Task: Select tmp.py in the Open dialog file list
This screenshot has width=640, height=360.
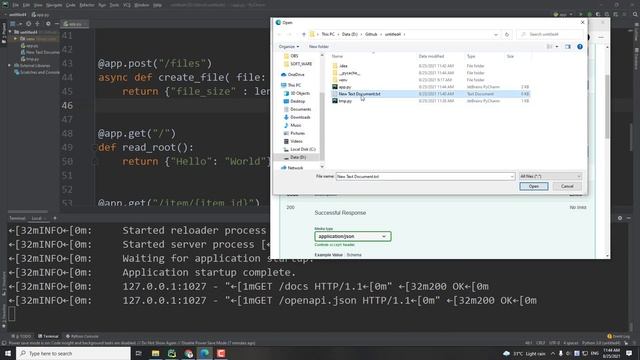Action: (345, 101)
